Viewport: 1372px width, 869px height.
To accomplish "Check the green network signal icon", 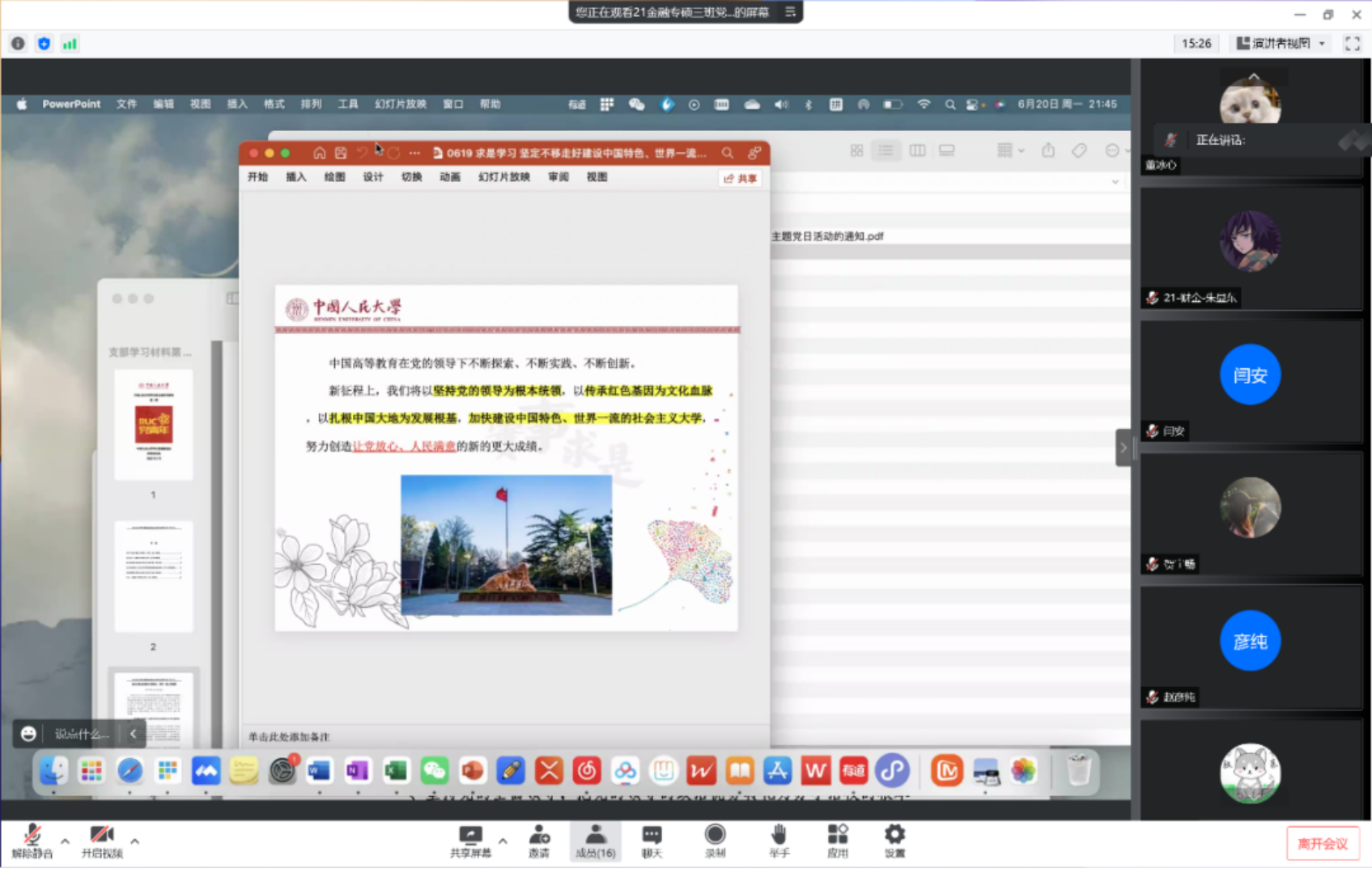I will tap(70, 44).
